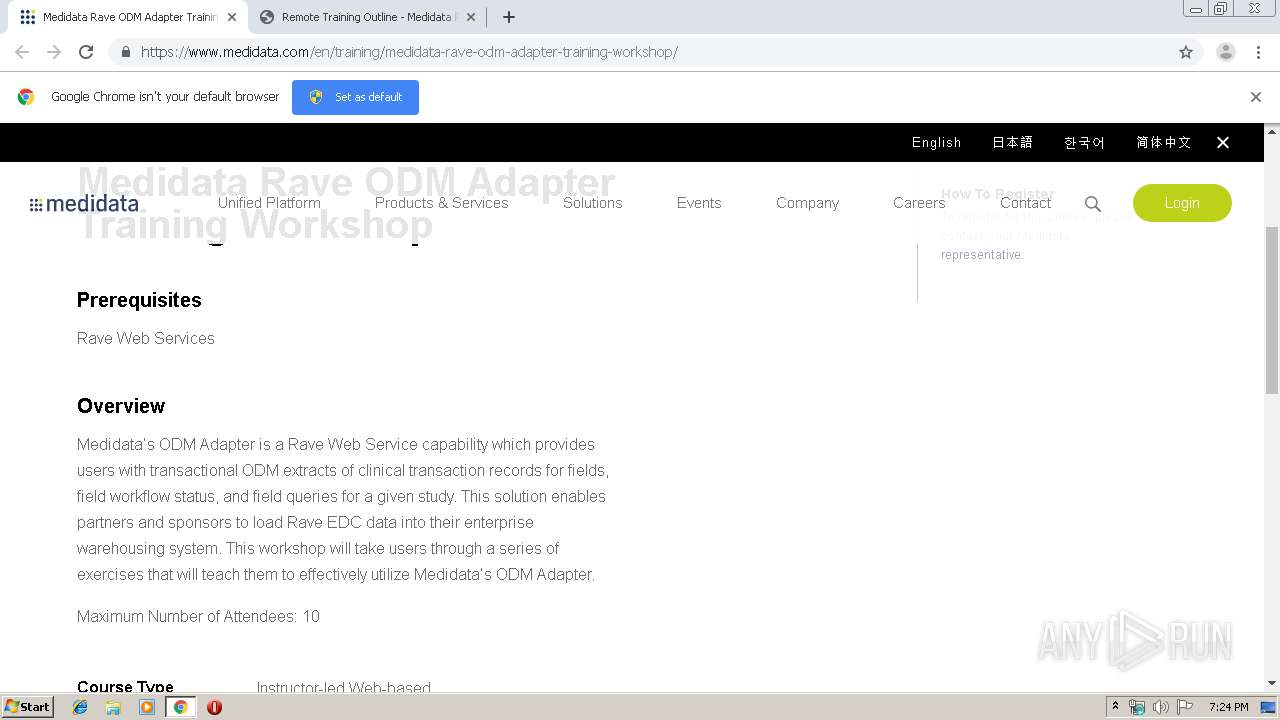Click the Maximum Number of Attendees: 10 text
This screenshot has width=1280, height=720.
tap(198, 616)
